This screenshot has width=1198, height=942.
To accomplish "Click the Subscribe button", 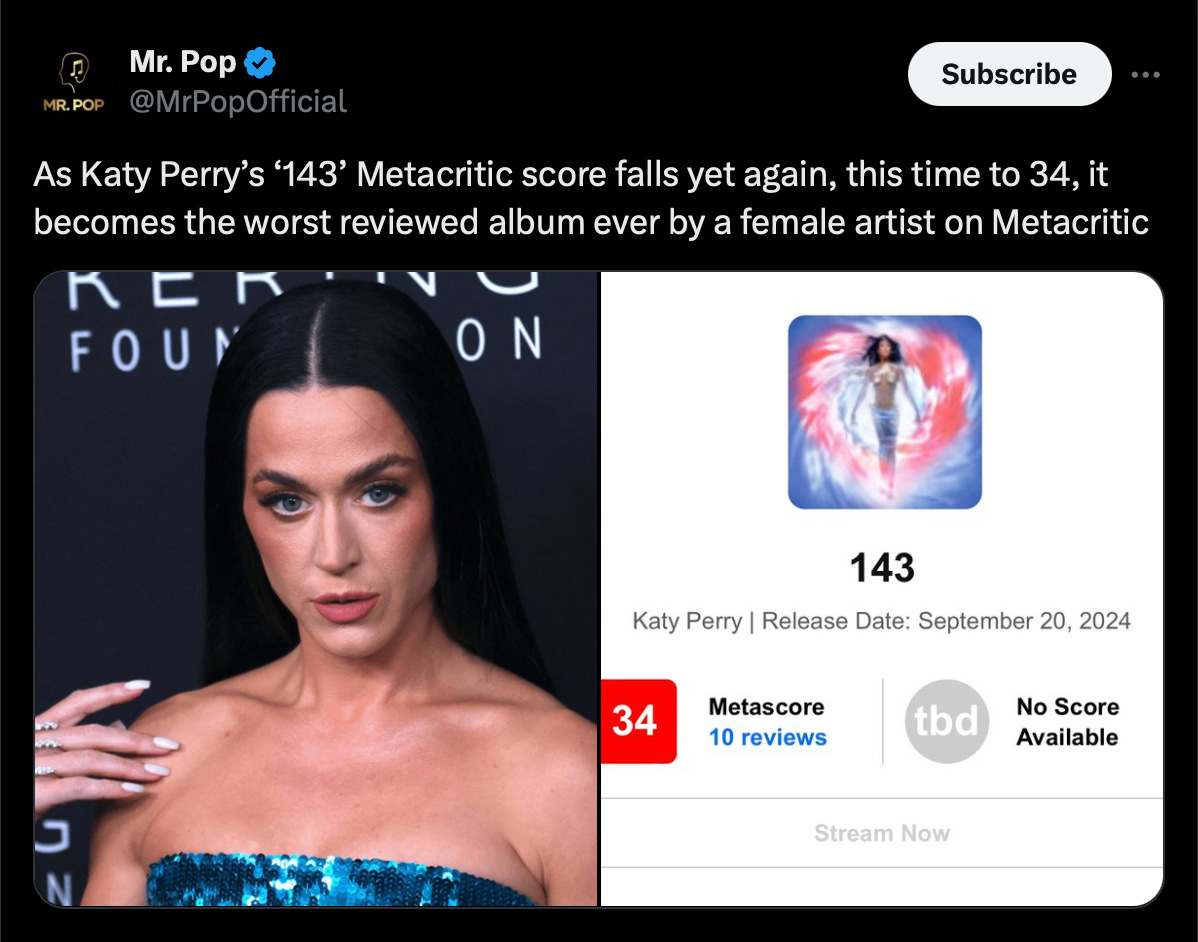I will [x=1009, y=74].
